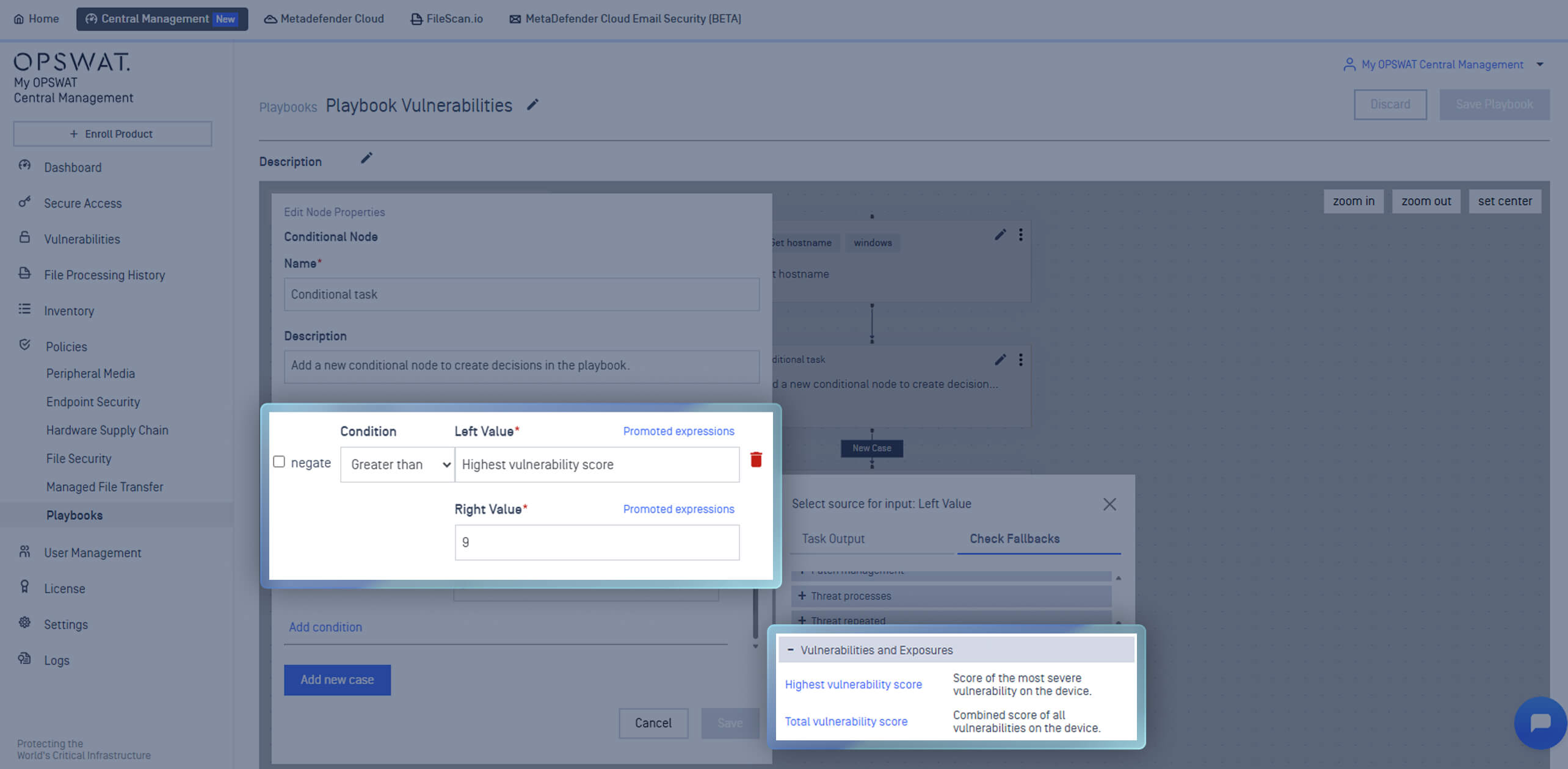Edit playbook title with pencil icon

(532, 105)
